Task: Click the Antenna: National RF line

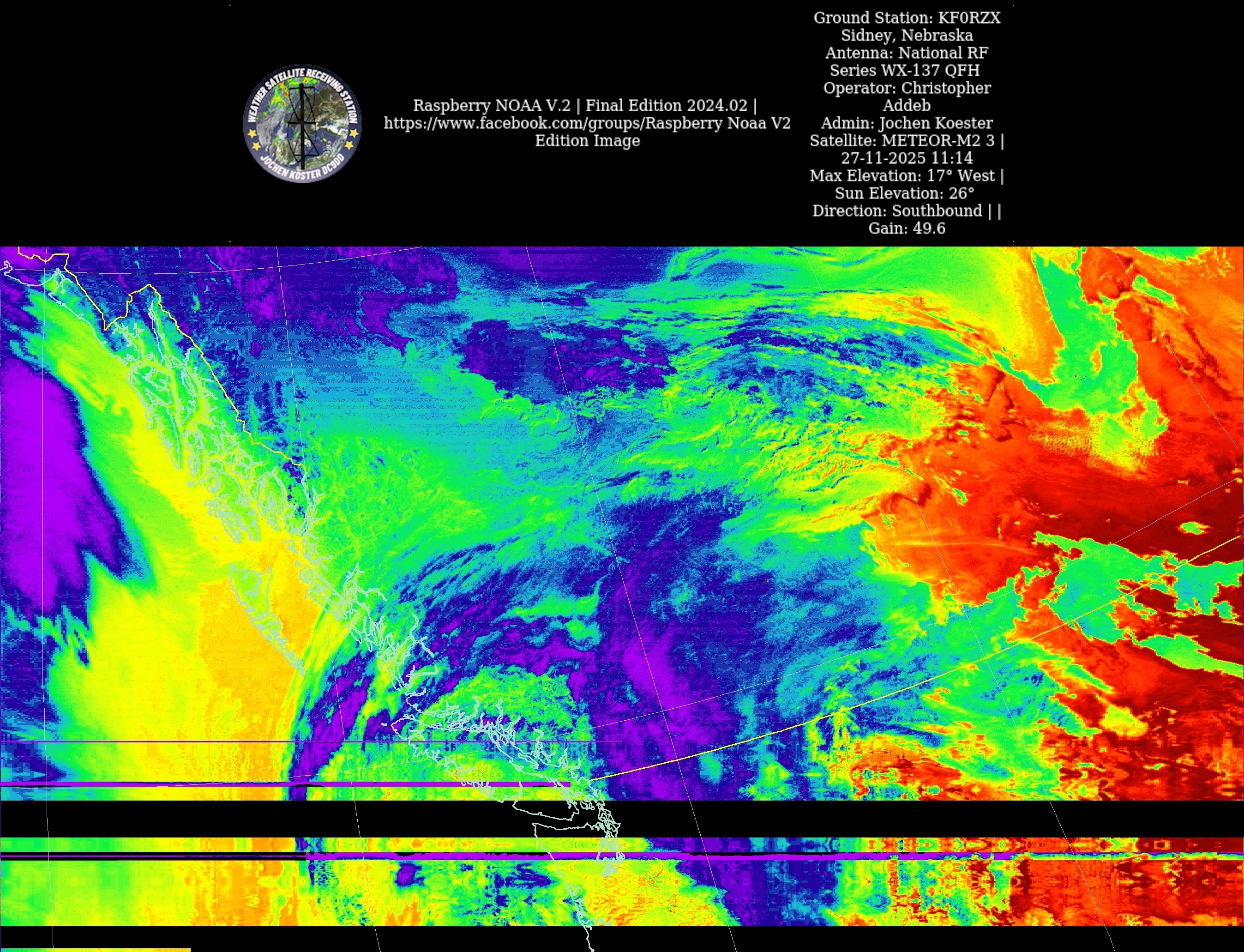Action: [907, 53]
